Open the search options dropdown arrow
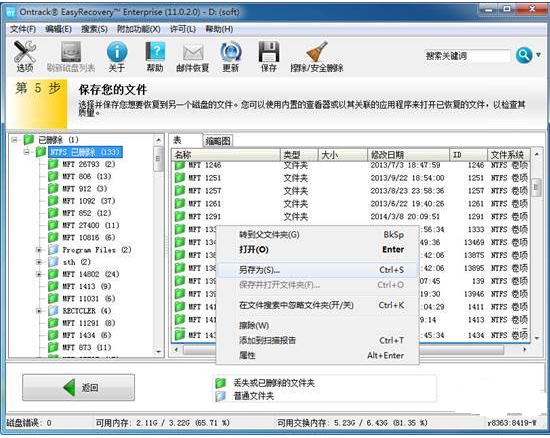This screenshot has width=550, height=438. point(538,55)
